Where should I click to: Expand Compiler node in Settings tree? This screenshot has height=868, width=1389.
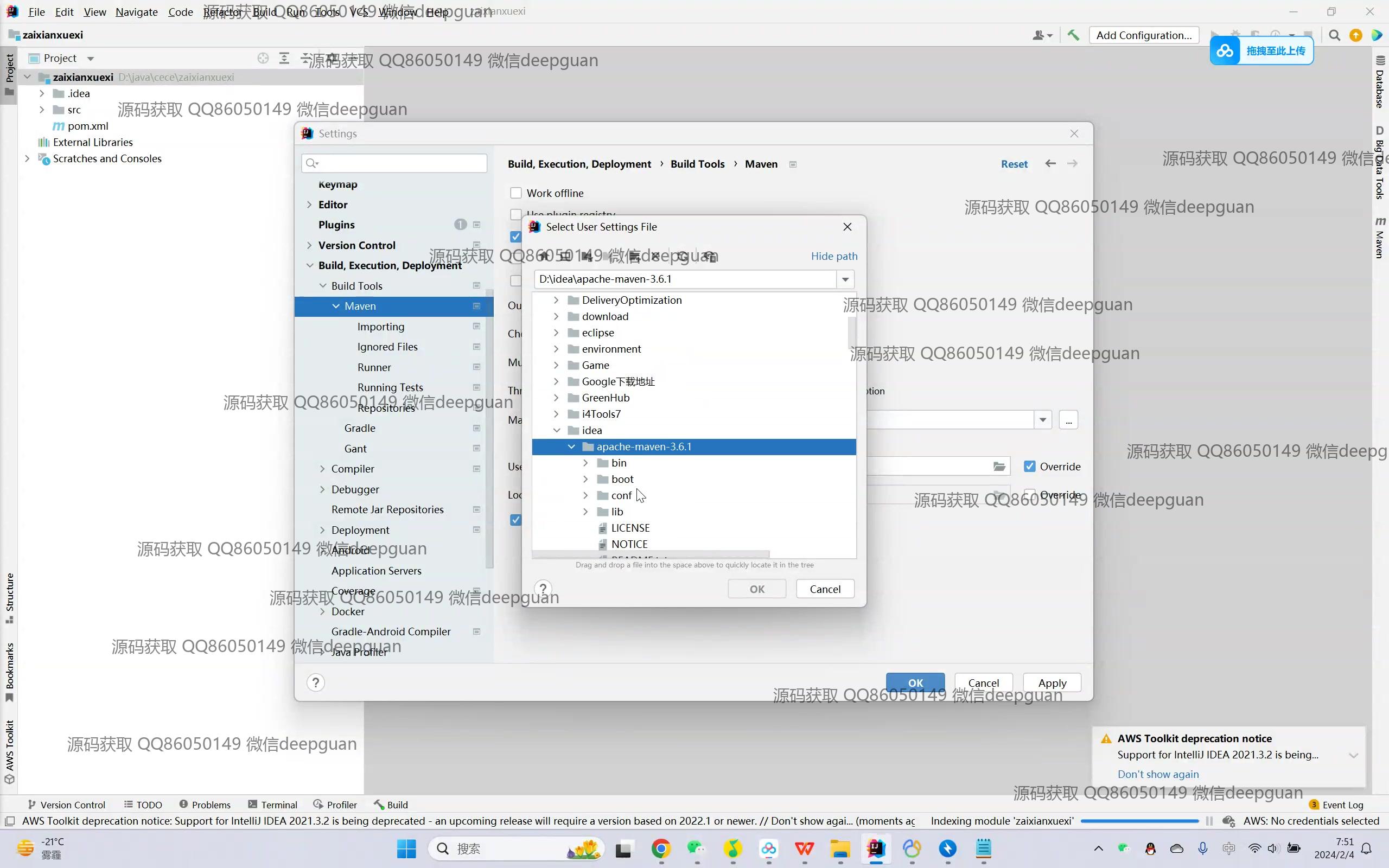click(x=322, y=469)
